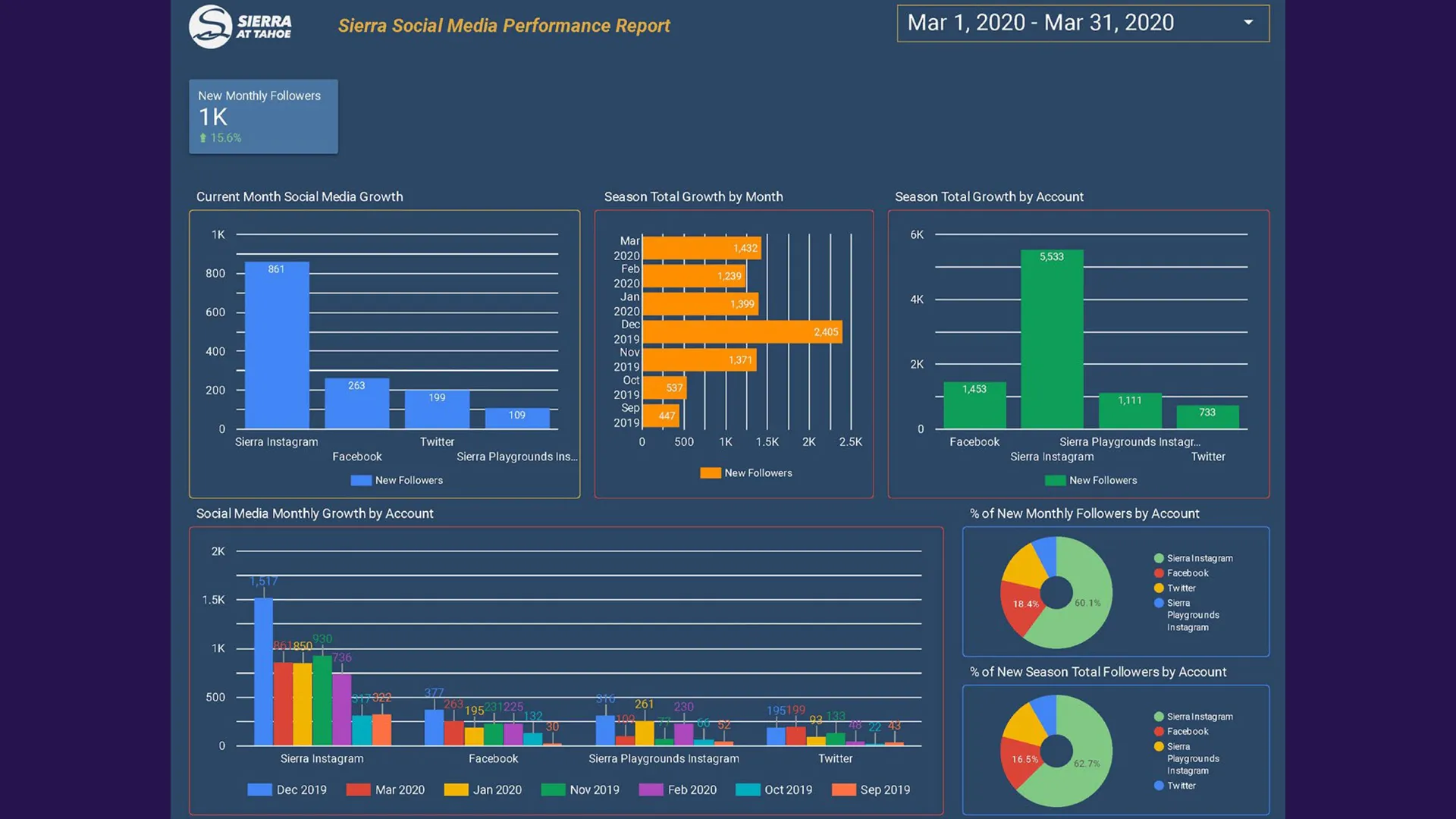Select the Sep 2019 bar showing 447
Screen dimensions: 1456x819
pos(661,416)
